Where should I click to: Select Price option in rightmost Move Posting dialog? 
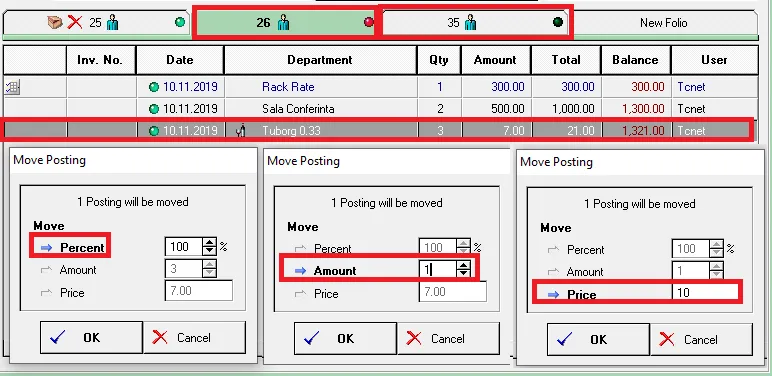[571, 295]
